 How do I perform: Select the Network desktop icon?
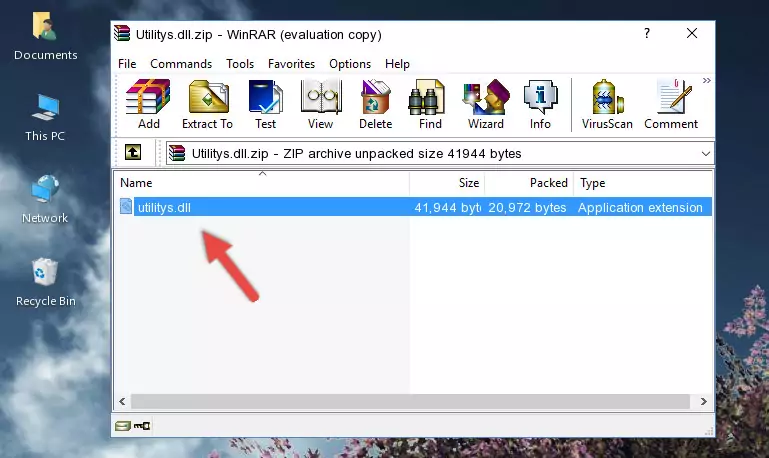pyautogui.click(x=45, y=200)
